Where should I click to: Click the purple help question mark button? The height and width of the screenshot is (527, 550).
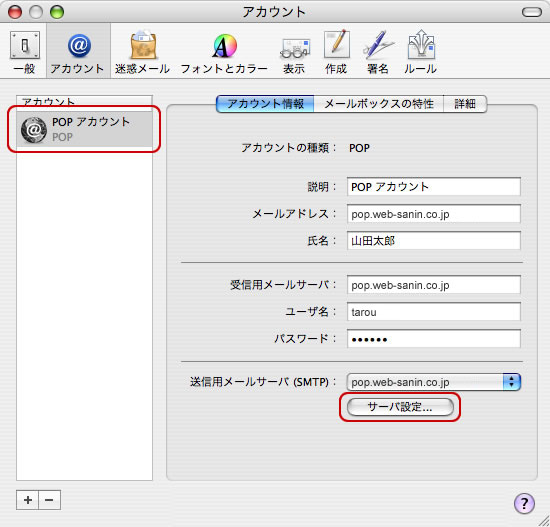(524, 503)
